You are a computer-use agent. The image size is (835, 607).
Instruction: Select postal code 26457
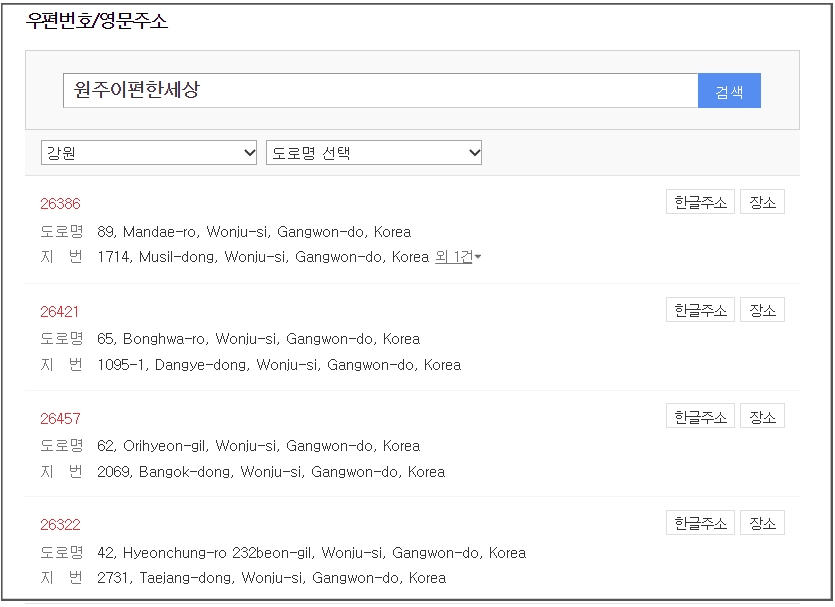(60, 419)
